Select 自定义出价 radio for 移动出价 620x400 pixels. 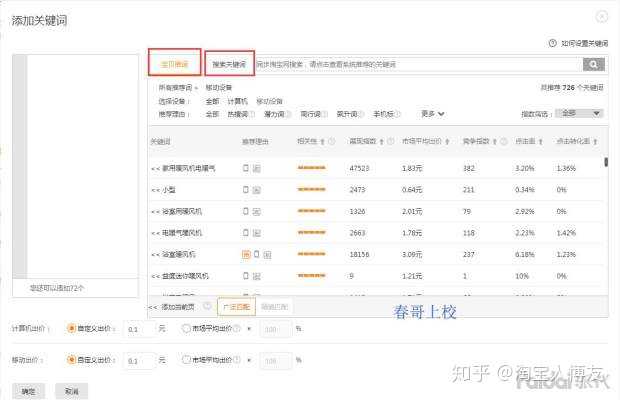click(x=70, y=359)
